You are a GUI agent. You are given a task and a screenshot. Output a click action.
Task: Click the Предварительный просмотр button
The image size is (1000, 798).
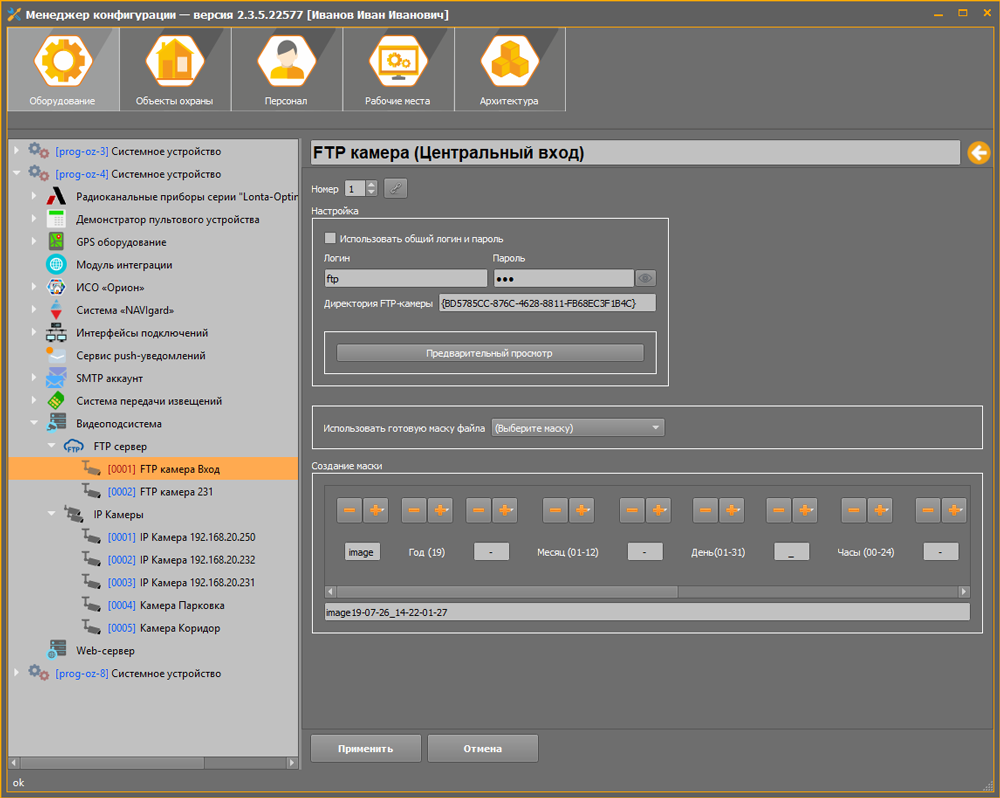point(489,353)
